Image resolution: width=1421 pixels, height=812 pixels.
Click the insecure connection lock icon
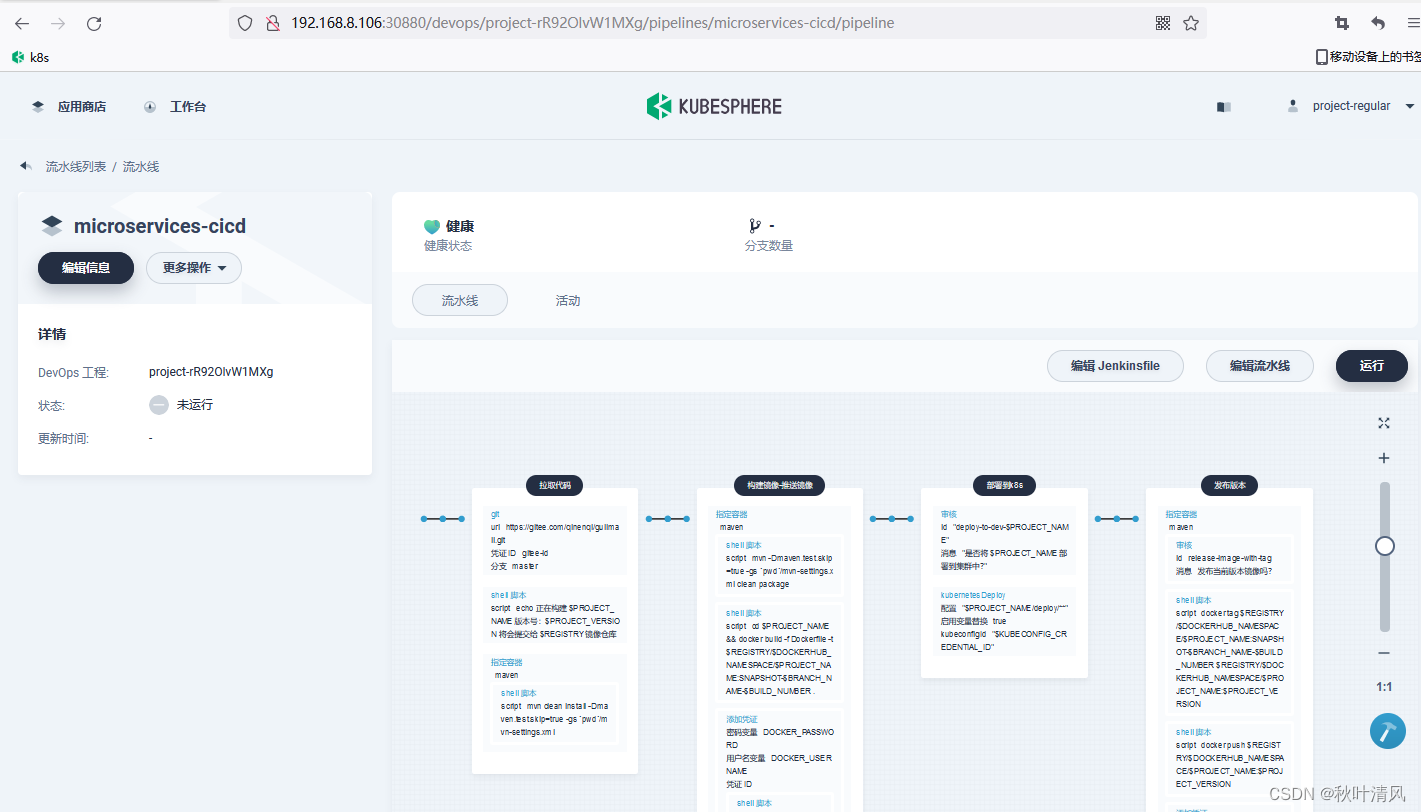tap(271, 23)
